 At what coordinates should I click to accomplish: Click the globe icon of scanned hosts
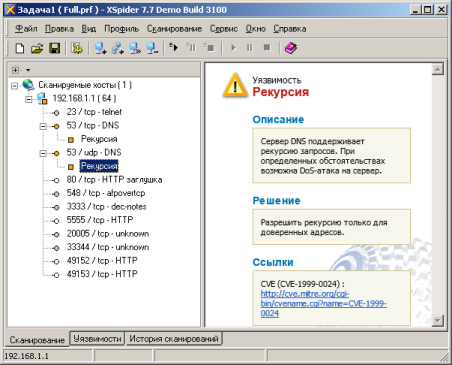29,85
